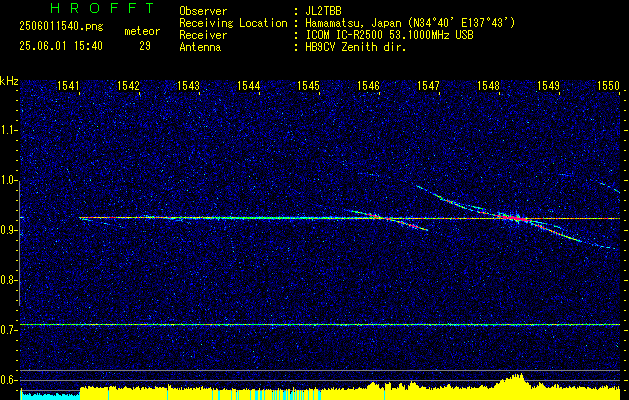Select the filename 2506011540.png
The height and width of the screenshot is (400, 629).
coord(61,27)
